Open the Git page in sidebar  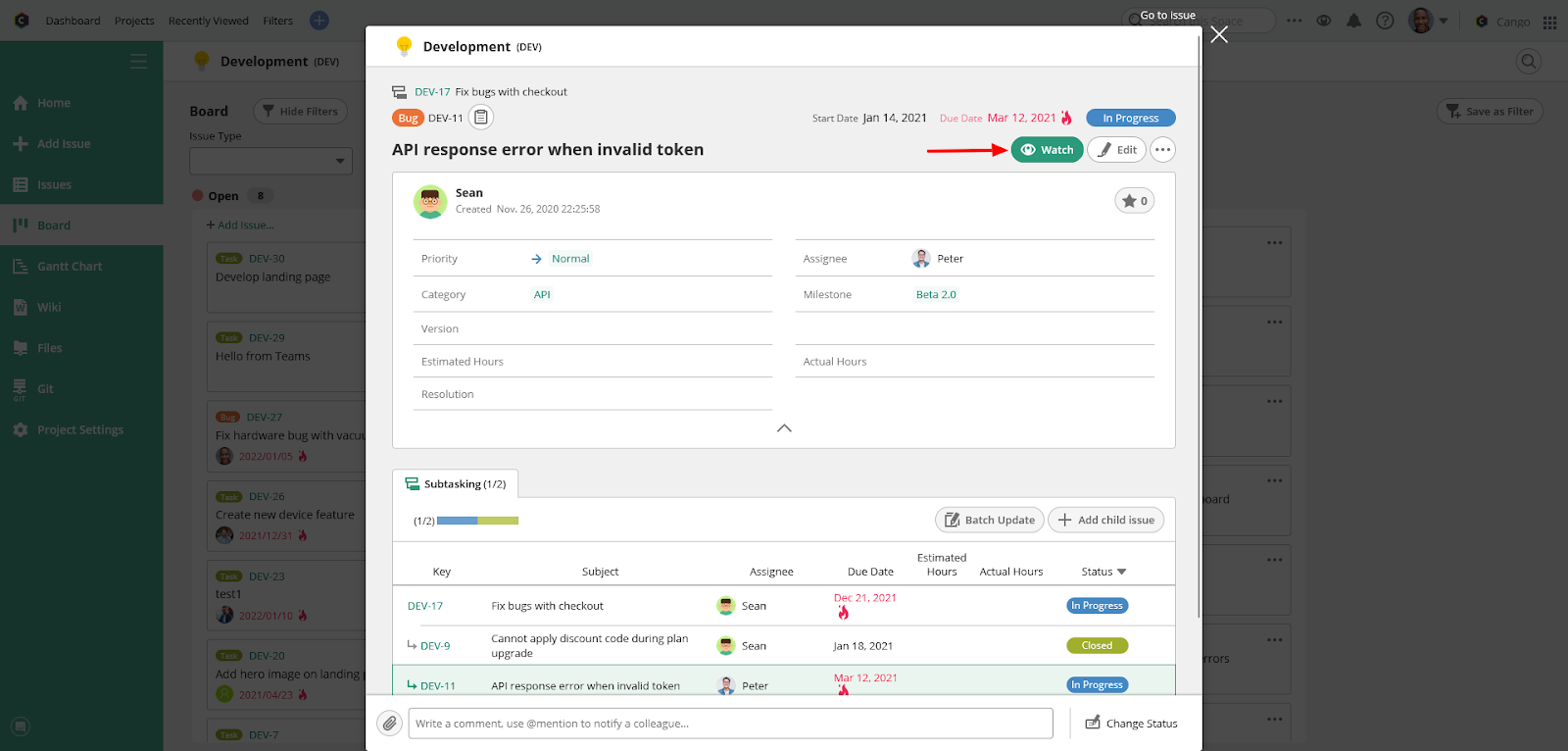[45, 389]
